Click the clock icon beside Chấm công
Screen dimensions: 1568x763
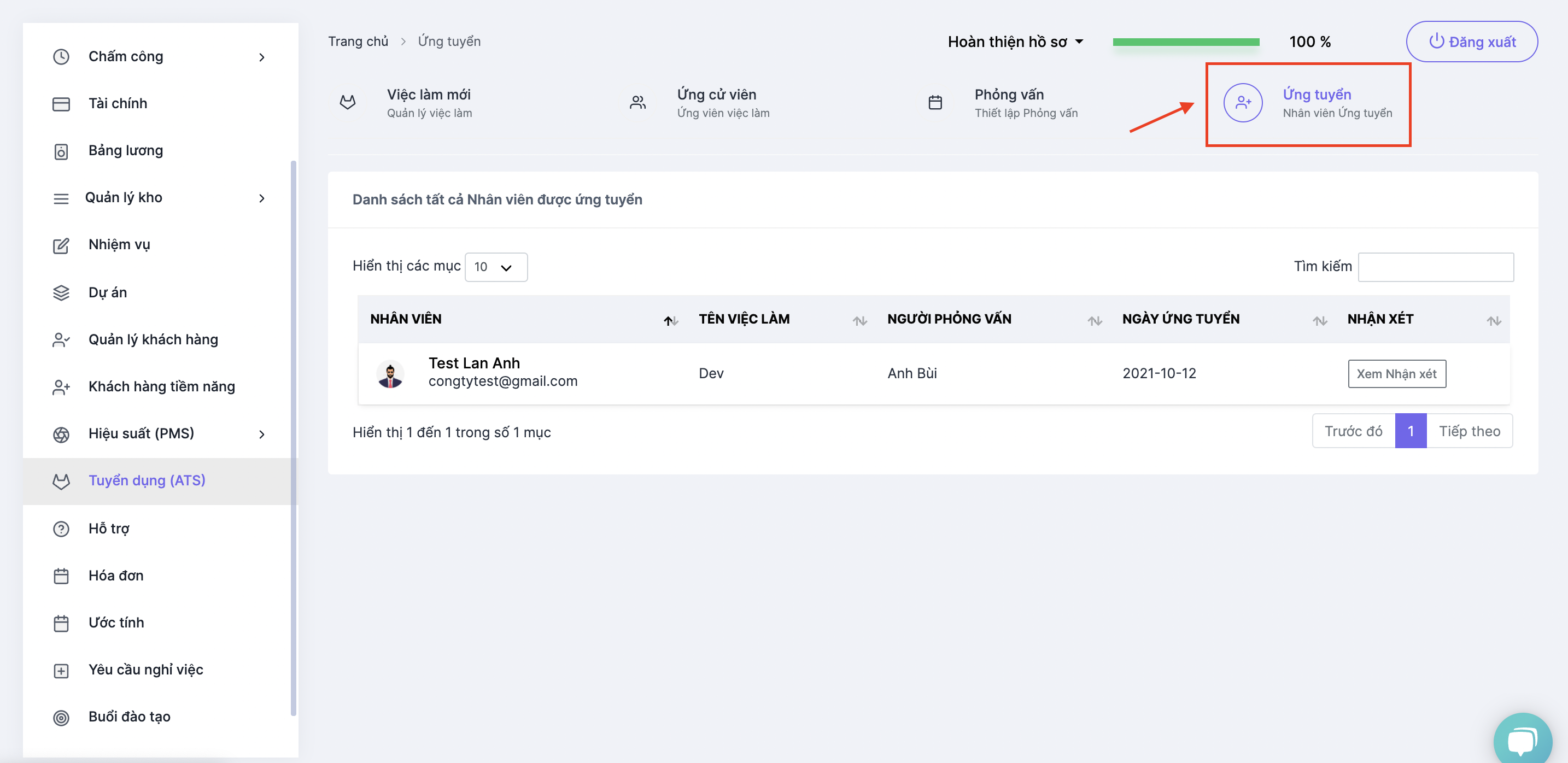[x=61, y=57]
